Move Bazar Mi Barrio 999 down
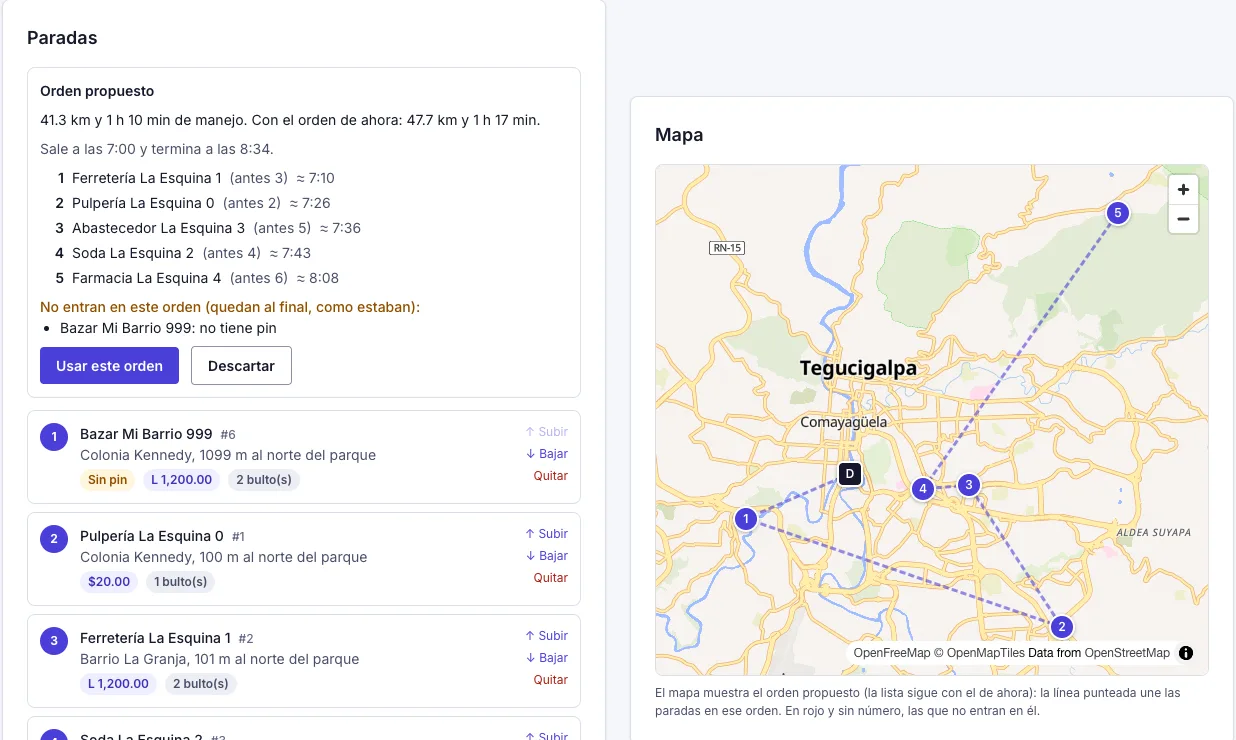The width and height of the screenshot is (1236, 740). (x=546, y=454)
